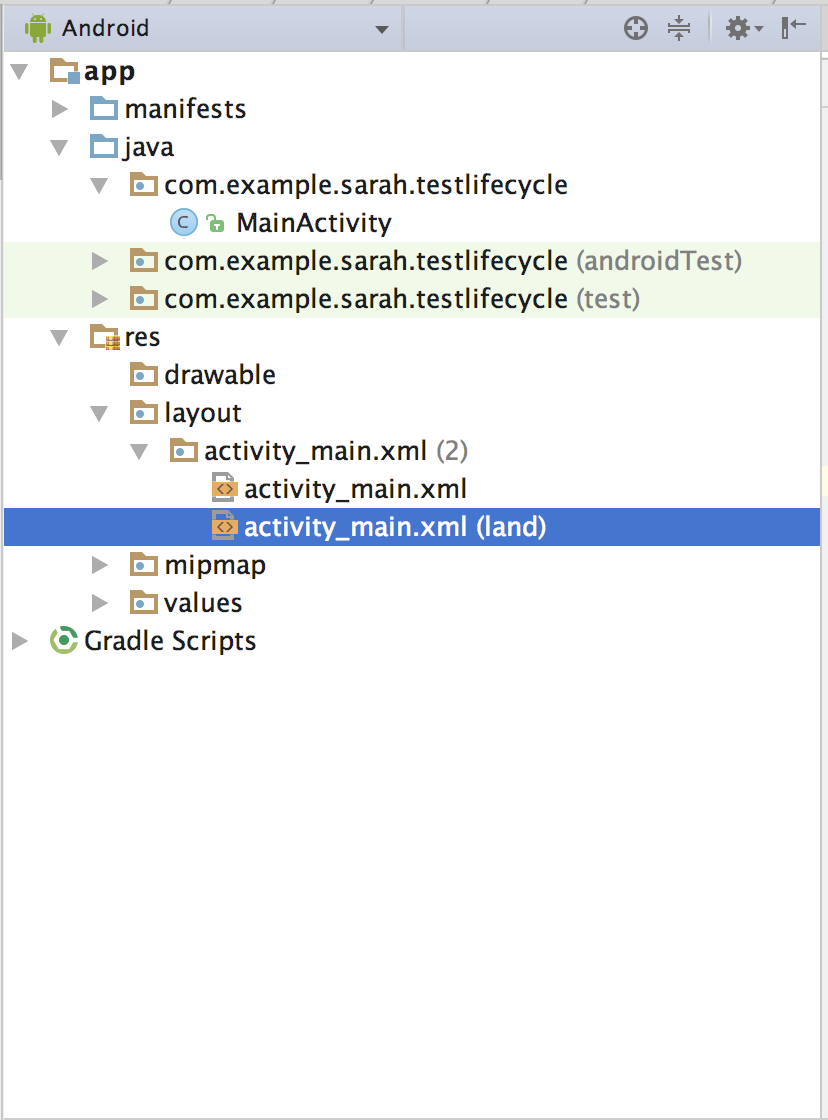828x1120 pixels.
Task: Click the res folder icon
Action: (104, 336)
